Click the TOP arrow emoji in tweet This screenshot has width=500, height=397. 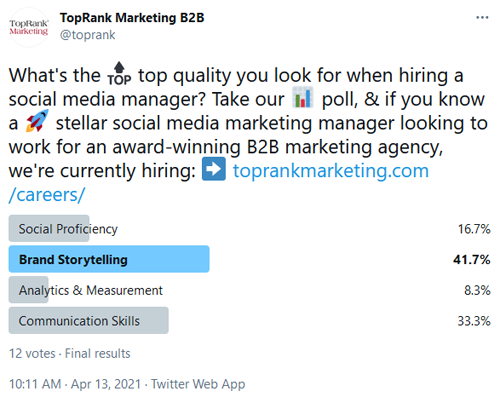tap(119, 74)
